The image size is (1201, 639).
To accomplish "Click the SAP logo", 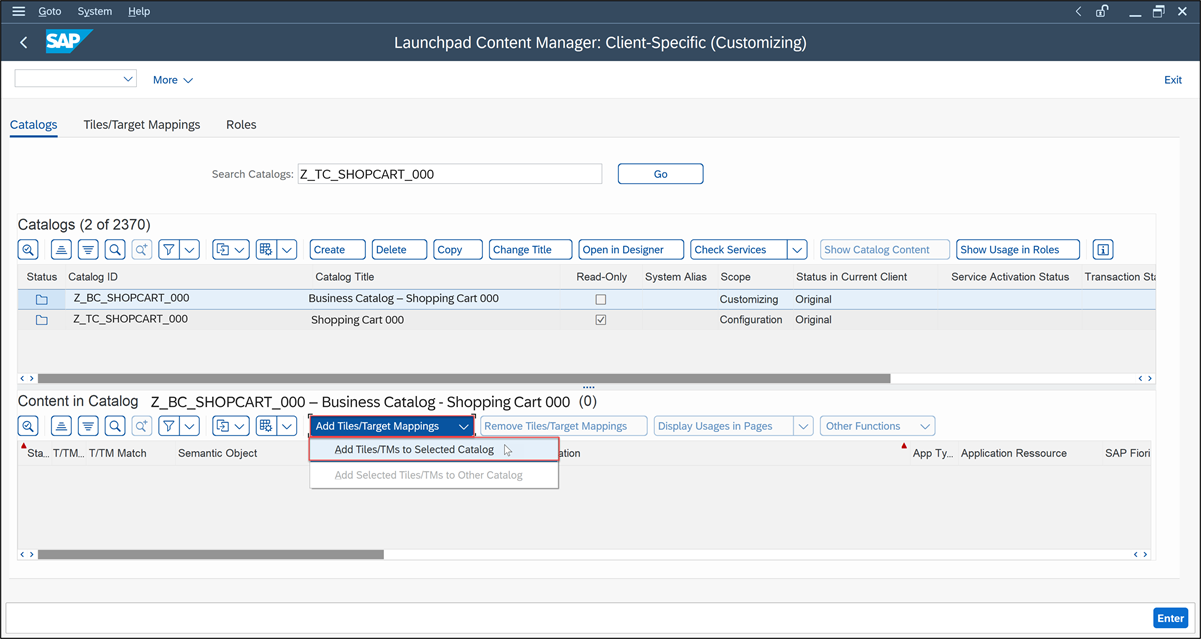I will point(68,43).
